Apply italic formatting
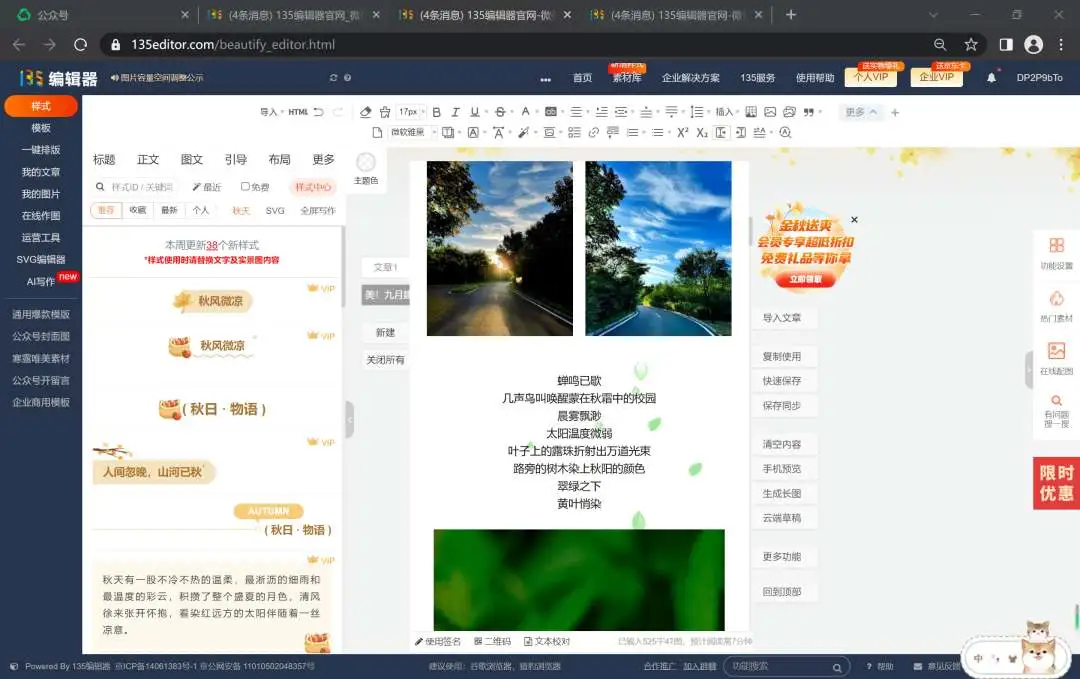 [x=455, y=112]
